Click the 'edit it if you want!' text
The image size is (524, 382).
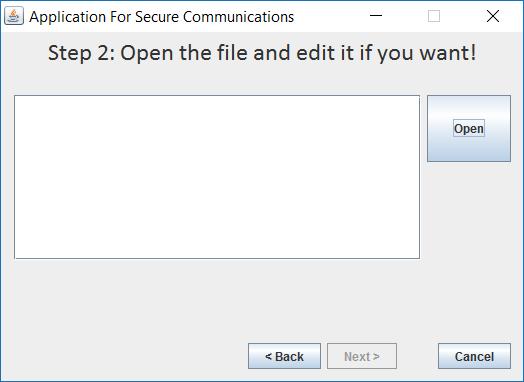point(386,53)
